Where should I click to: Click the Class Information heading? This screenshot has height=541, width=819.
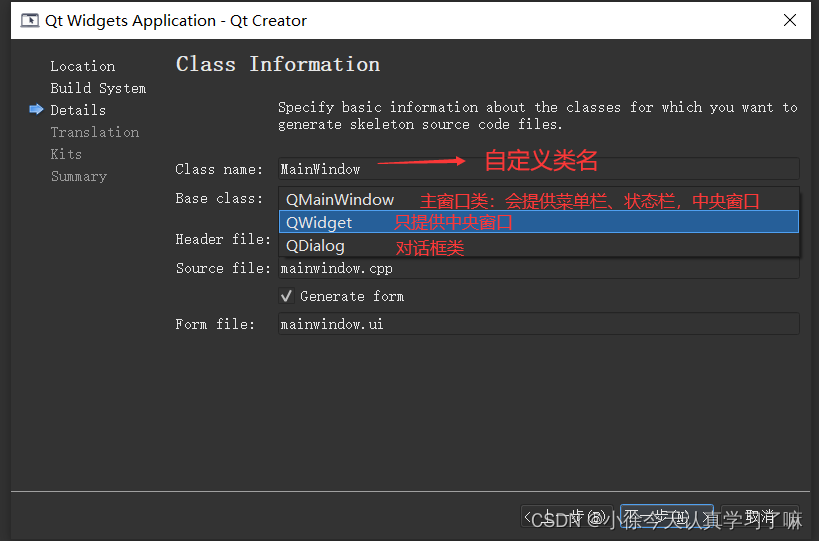[x=278, y=64]
